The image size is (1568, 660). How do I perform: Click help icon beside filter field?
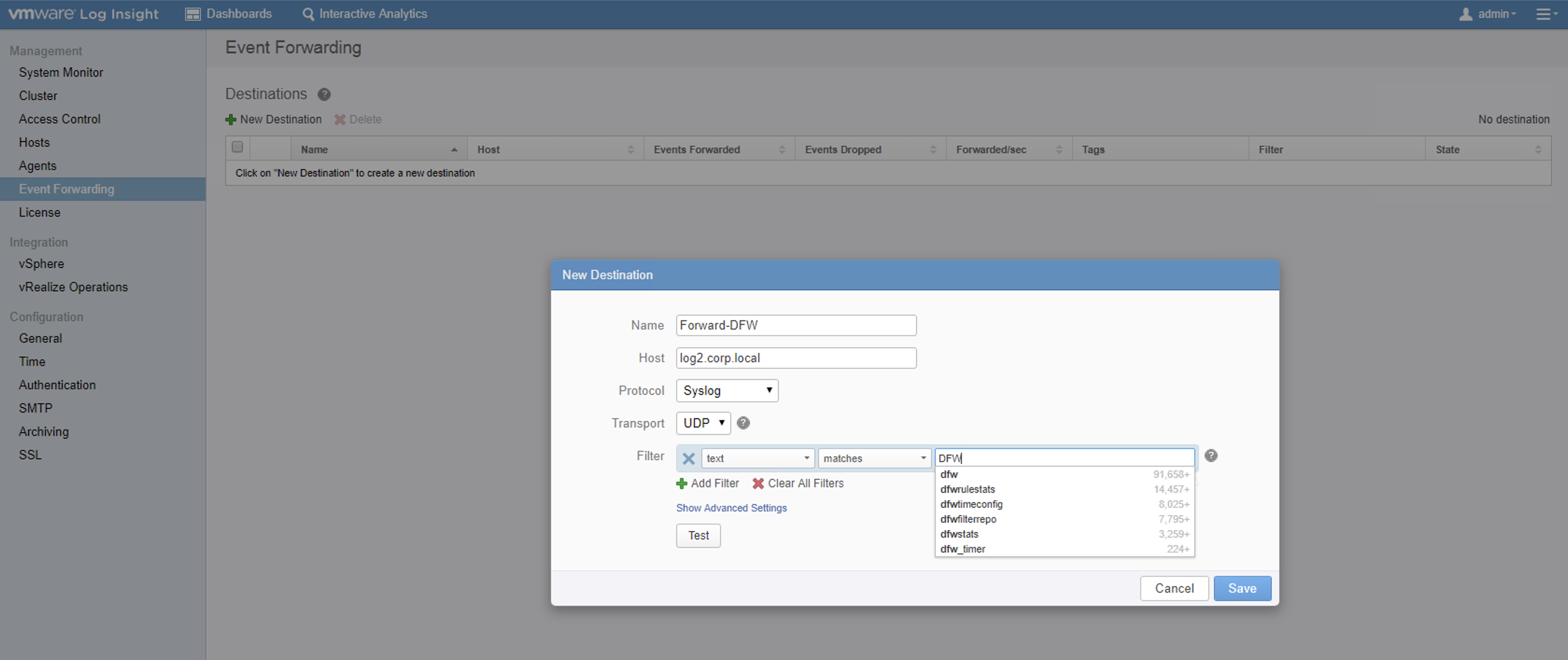point(1211,456)
